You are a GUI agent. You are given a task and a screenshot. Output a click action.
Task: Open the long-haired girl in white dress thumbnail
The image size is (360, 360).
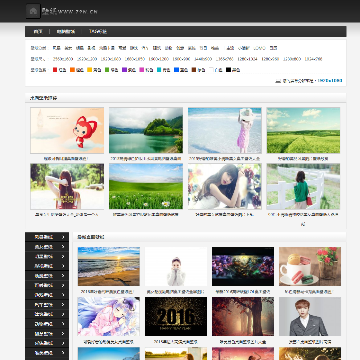(225, 186)
